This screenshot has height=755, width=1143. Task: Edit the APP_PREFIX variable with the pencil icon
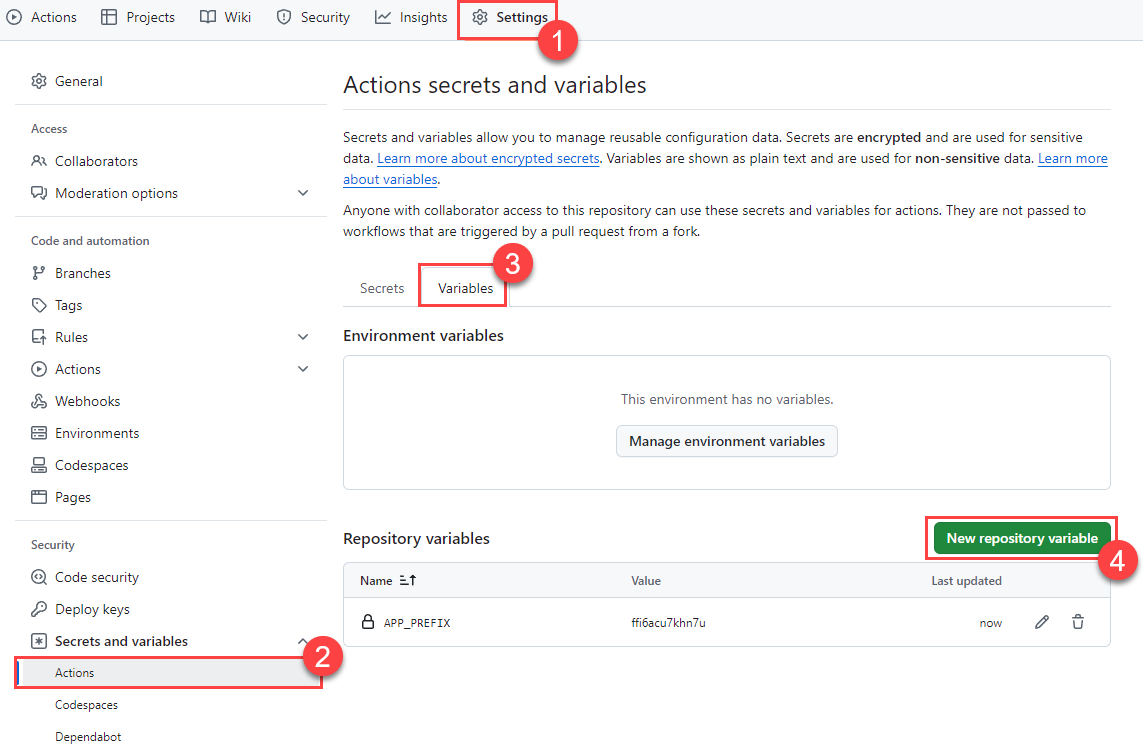1041,622
